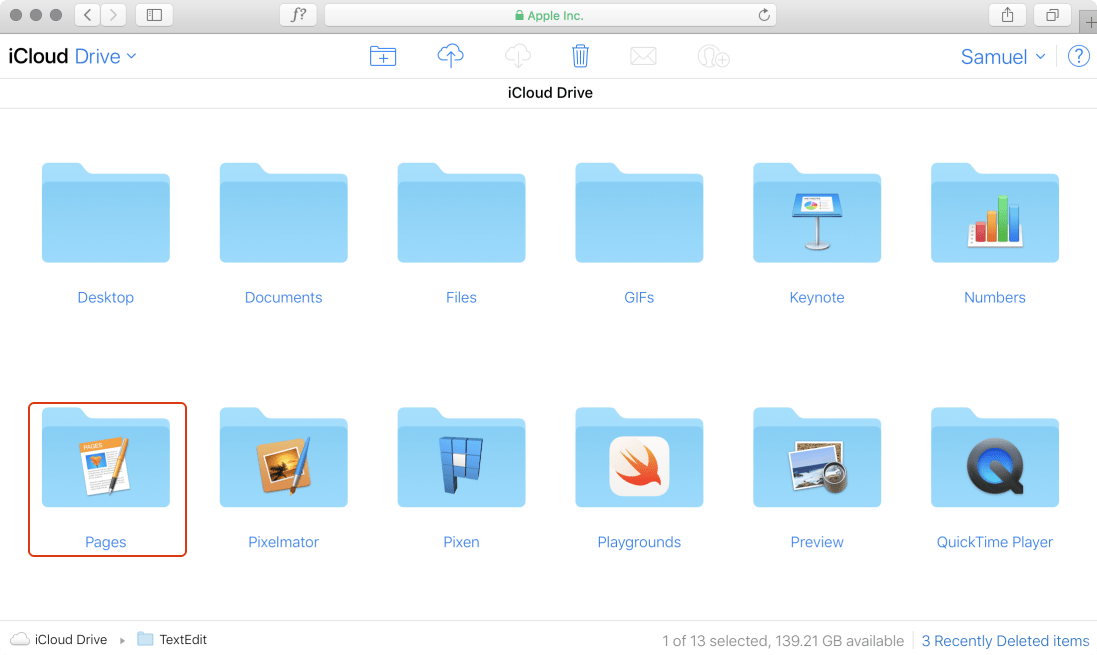The image size is (1097, 655).
Task: Open the Playgrounds folder
Action: (639, 458)
